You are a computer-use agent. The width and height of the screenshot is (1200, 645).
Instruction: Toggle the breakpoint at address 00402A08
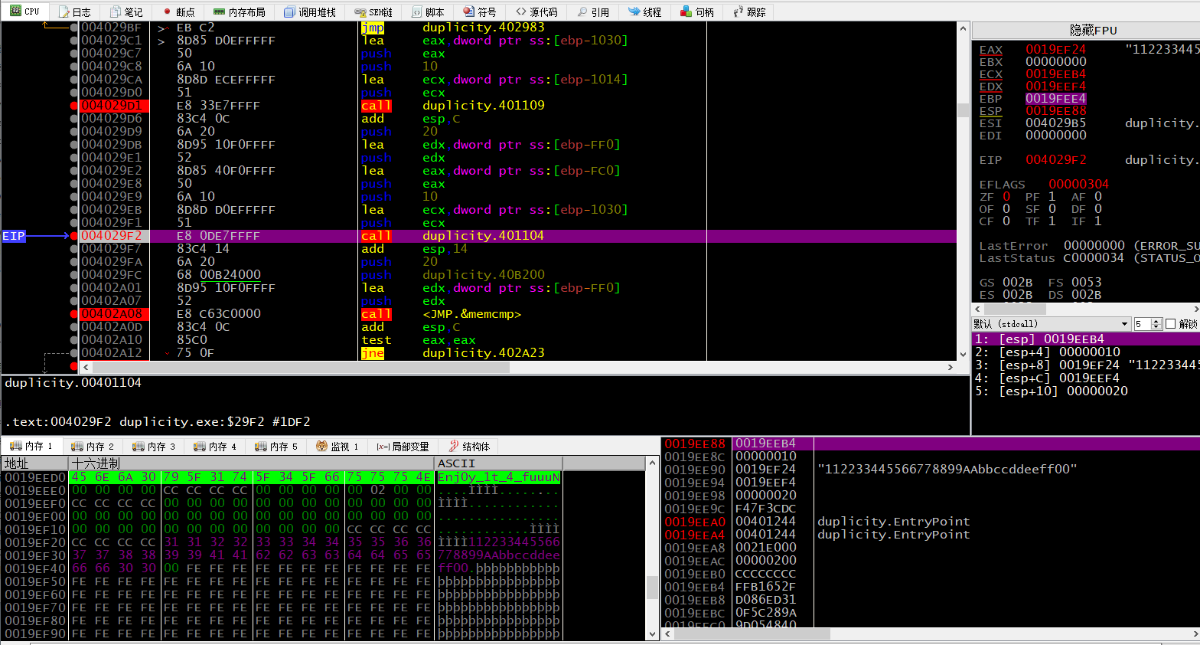pyautogui.click(x=112, y=314)
